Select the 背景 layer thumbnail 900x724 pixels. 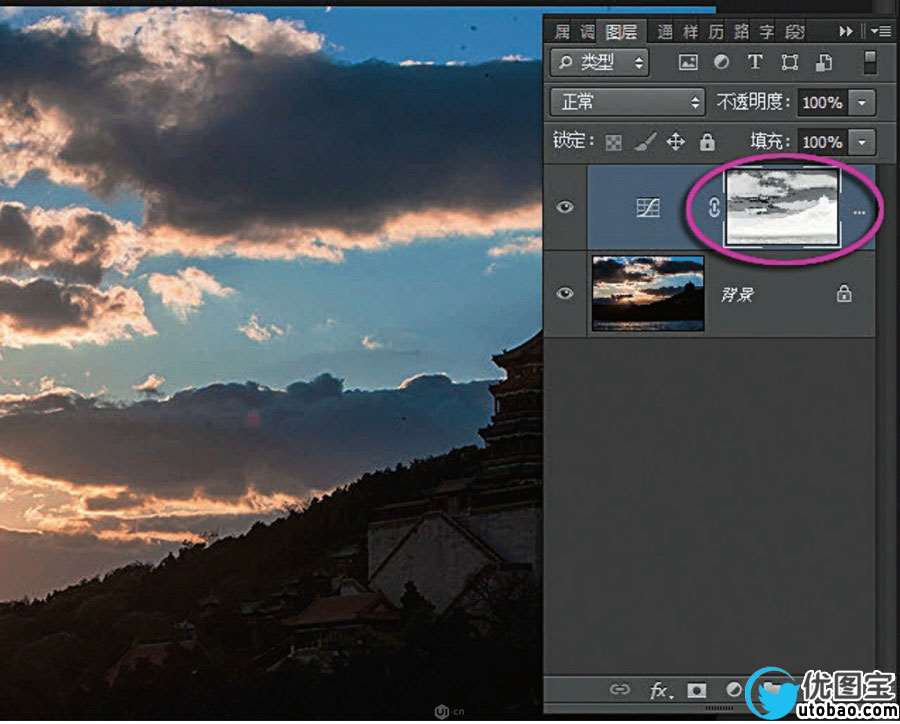point(648,293)
